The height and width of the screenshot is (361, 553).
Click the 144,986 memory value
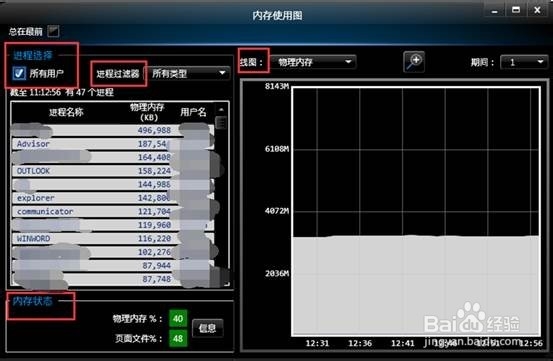[x=154, y=184]
